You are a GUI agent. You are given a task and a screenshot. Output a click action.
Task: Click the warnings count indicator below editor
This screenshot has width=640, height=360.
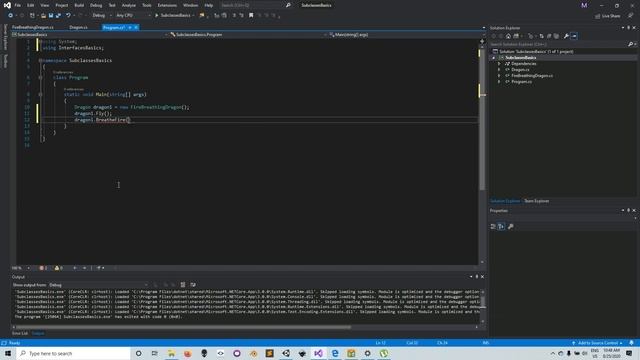tap(58, 268)
